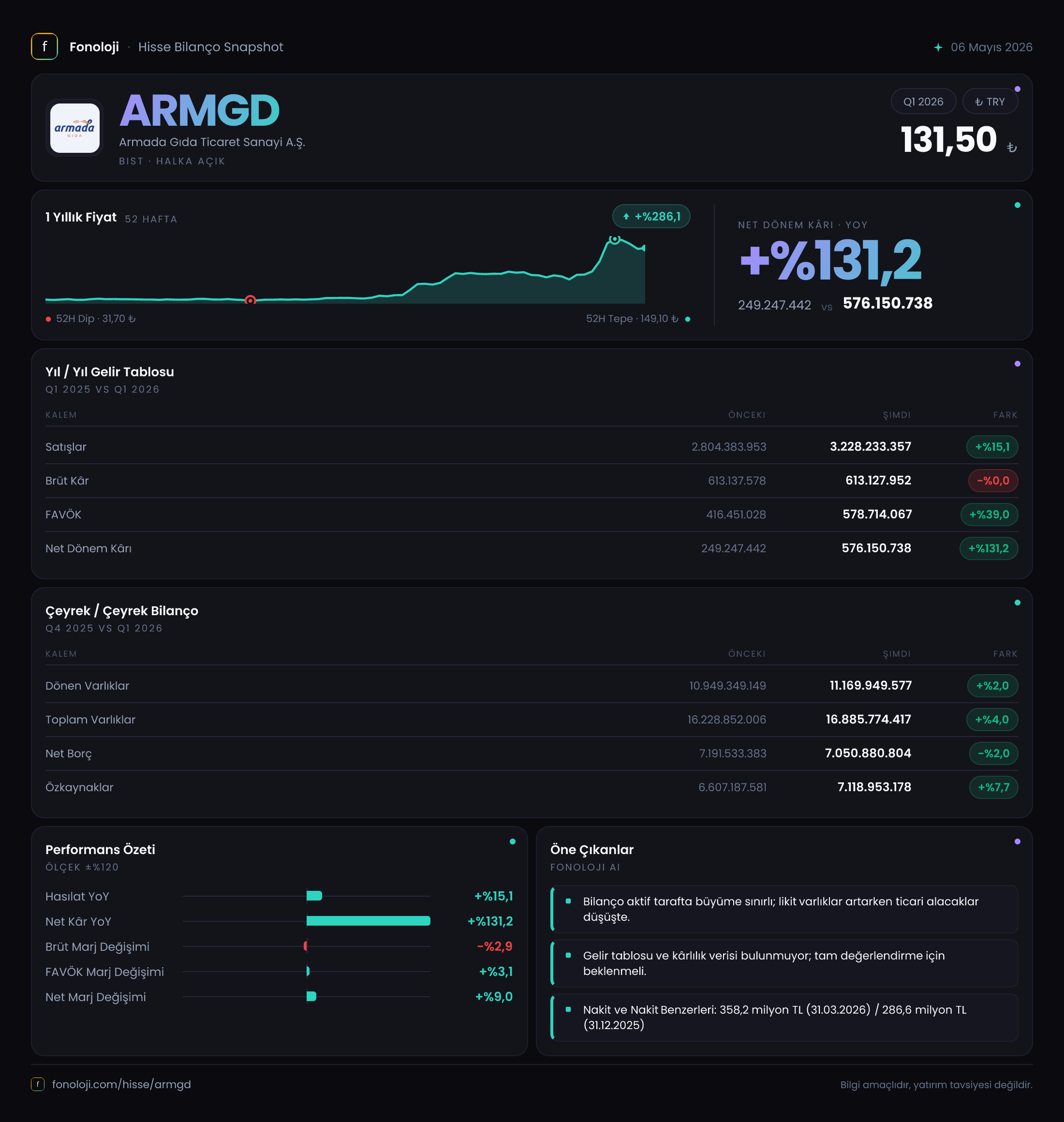Click the highlight about Gelir tablosu verisi
This screenshot has width=1064, height=1122.
(x=784, y=963)
